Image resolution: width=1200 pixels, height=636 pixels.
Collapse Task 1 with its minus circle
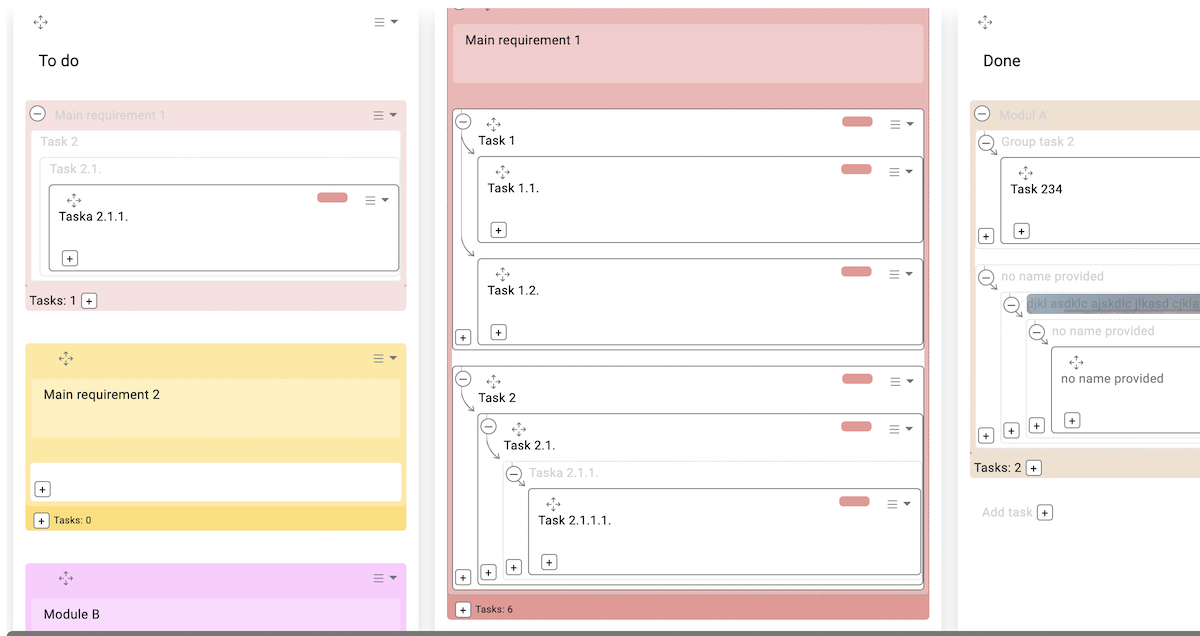(463, 121)
